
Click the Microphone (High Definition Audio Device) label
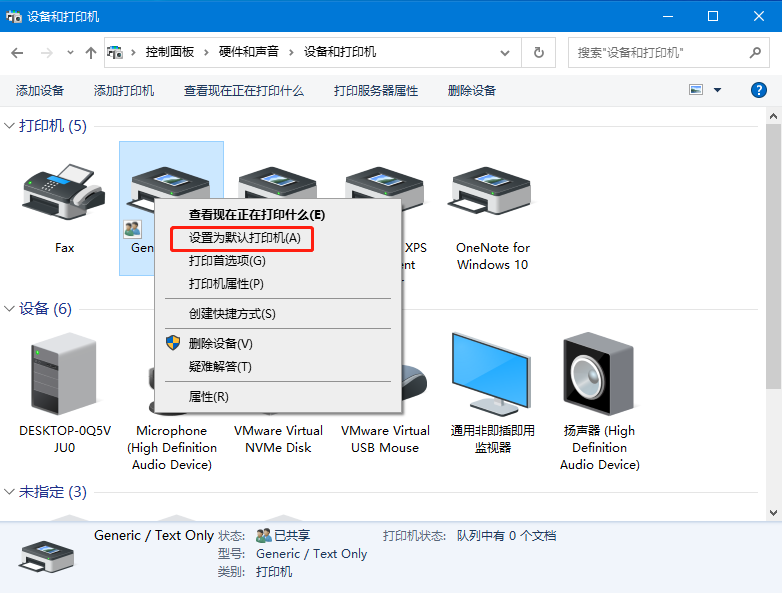tap(172, 447)
